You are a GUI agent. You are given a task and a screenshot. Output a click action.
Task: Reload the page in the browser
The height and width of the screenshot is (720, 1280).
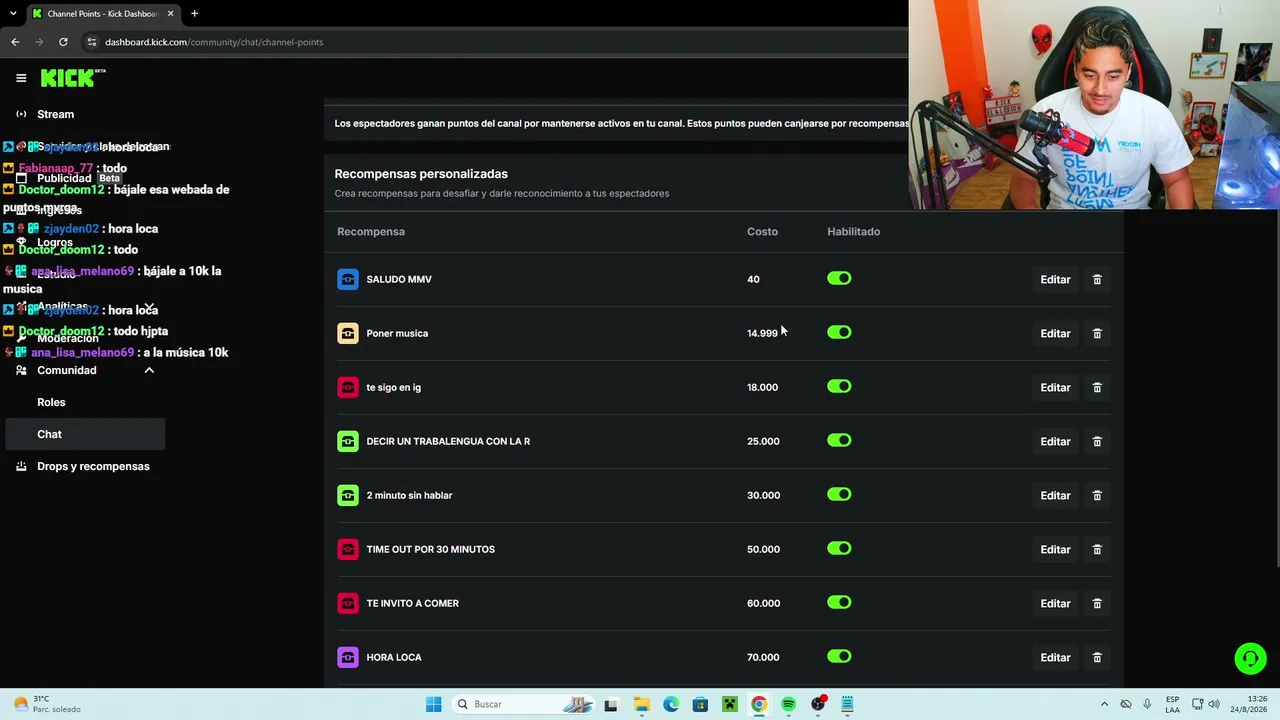[63, 42]
